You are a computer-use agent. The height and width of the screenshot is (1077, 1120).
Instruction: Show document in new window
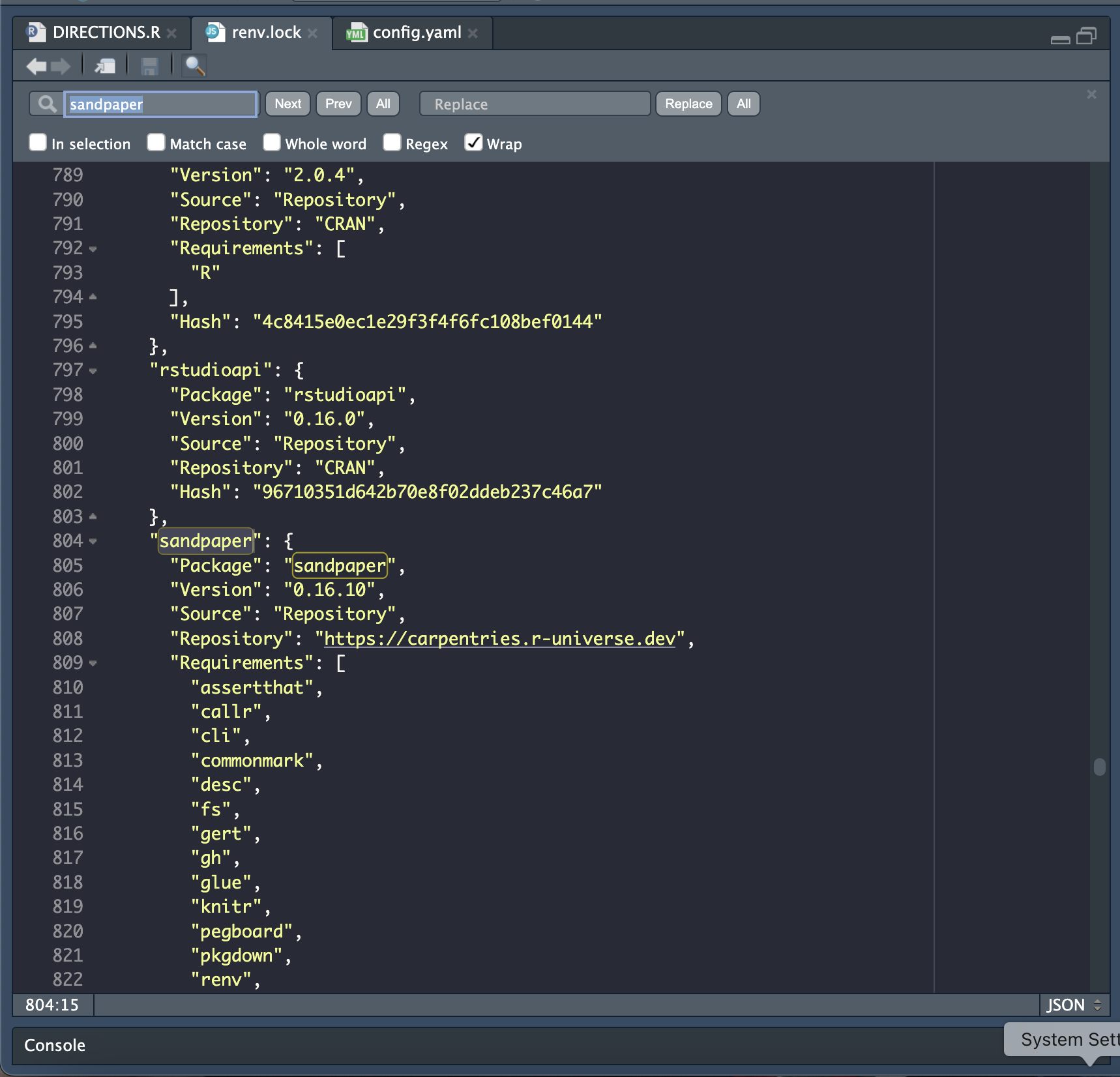click(105, 66)
